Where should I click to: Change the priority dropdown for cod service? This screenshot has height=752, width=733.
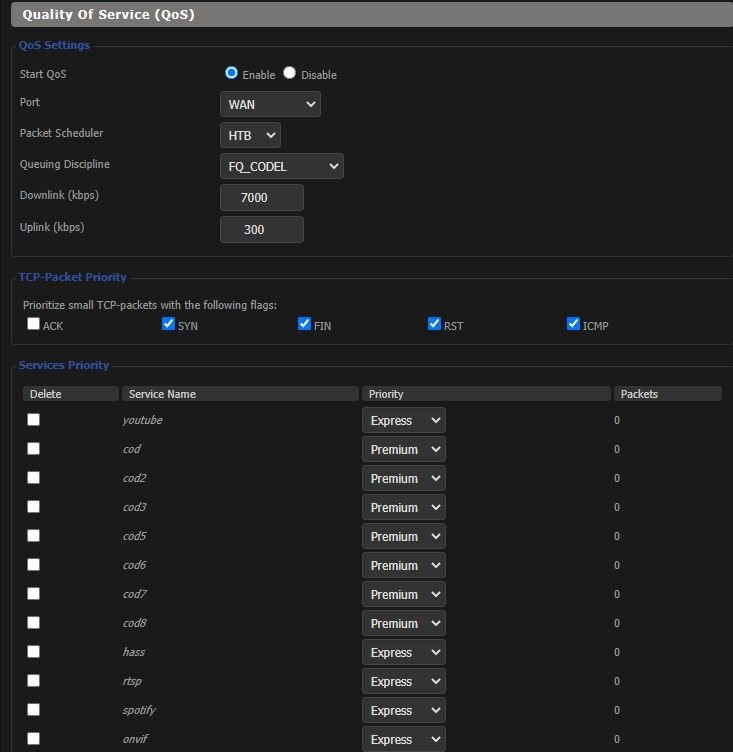[403, 450]
